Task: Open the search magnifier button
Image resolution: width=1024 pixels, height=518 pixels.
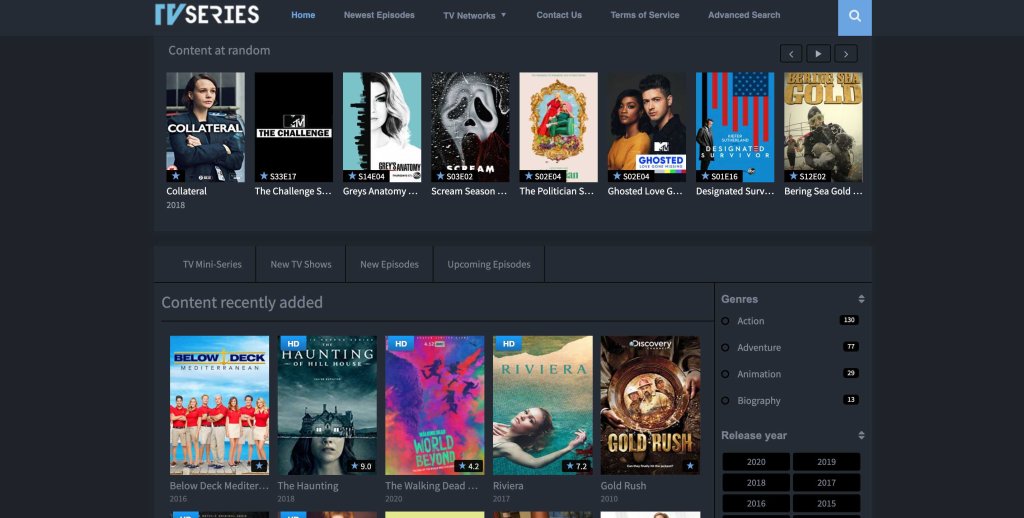Action: pos(854,17)
